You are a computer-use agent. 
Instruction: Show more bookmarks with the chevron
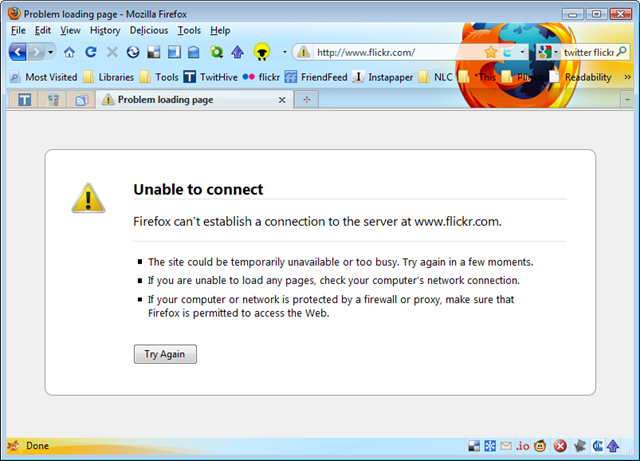point(627,77)
